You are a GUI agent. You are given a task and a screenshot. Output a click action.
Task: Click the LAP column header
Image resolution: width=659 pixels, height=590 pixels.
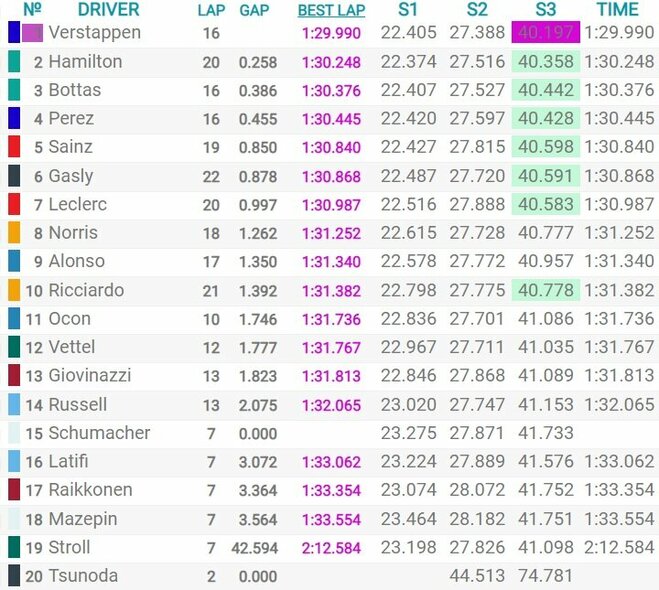pyautogui.click(x=211, y=10)
